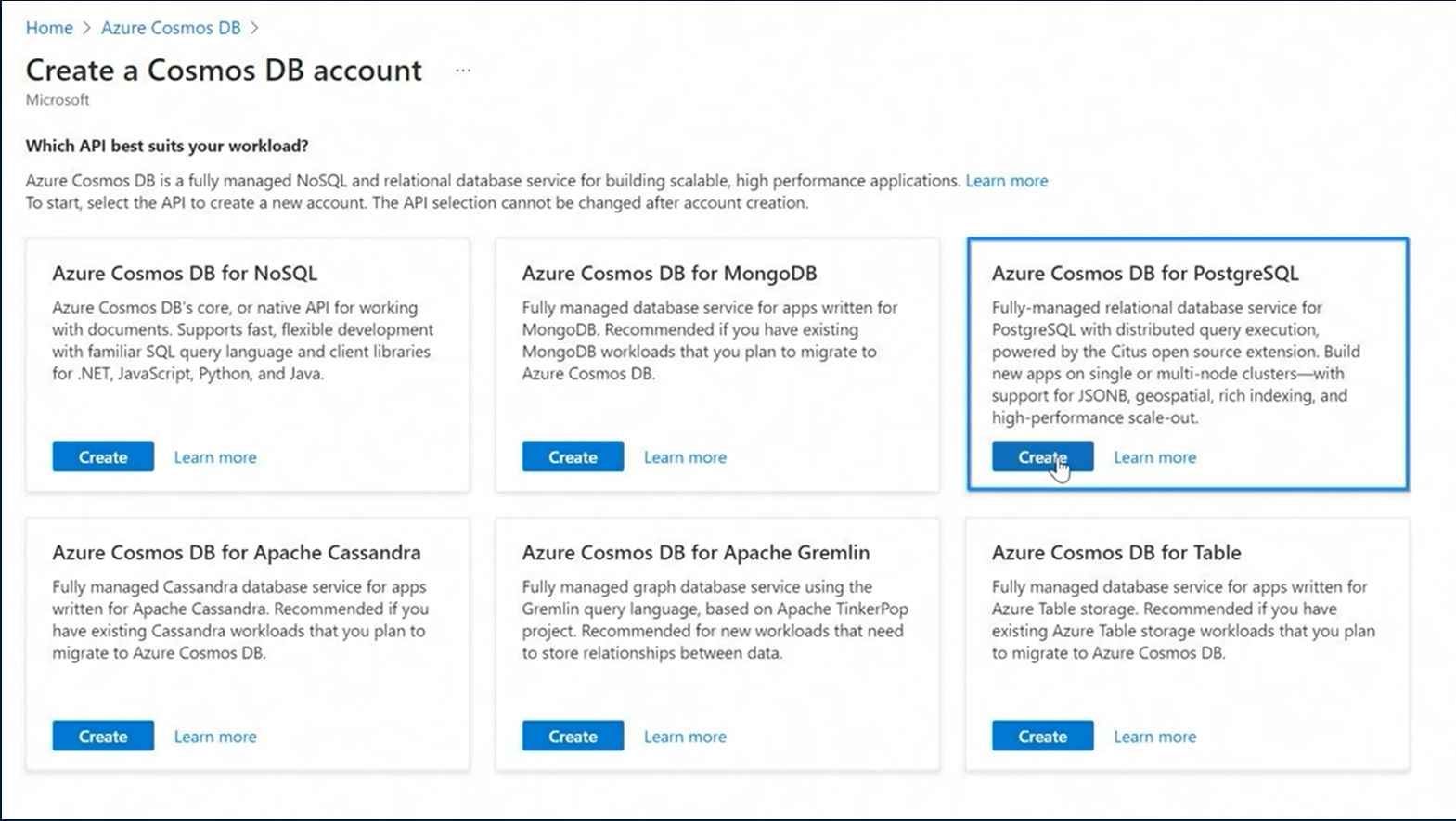1456x821 pixels.
Task: Open Azure Cosmos DB breadcrumb link
Action: pyautogui.click(x=171, y=28)
